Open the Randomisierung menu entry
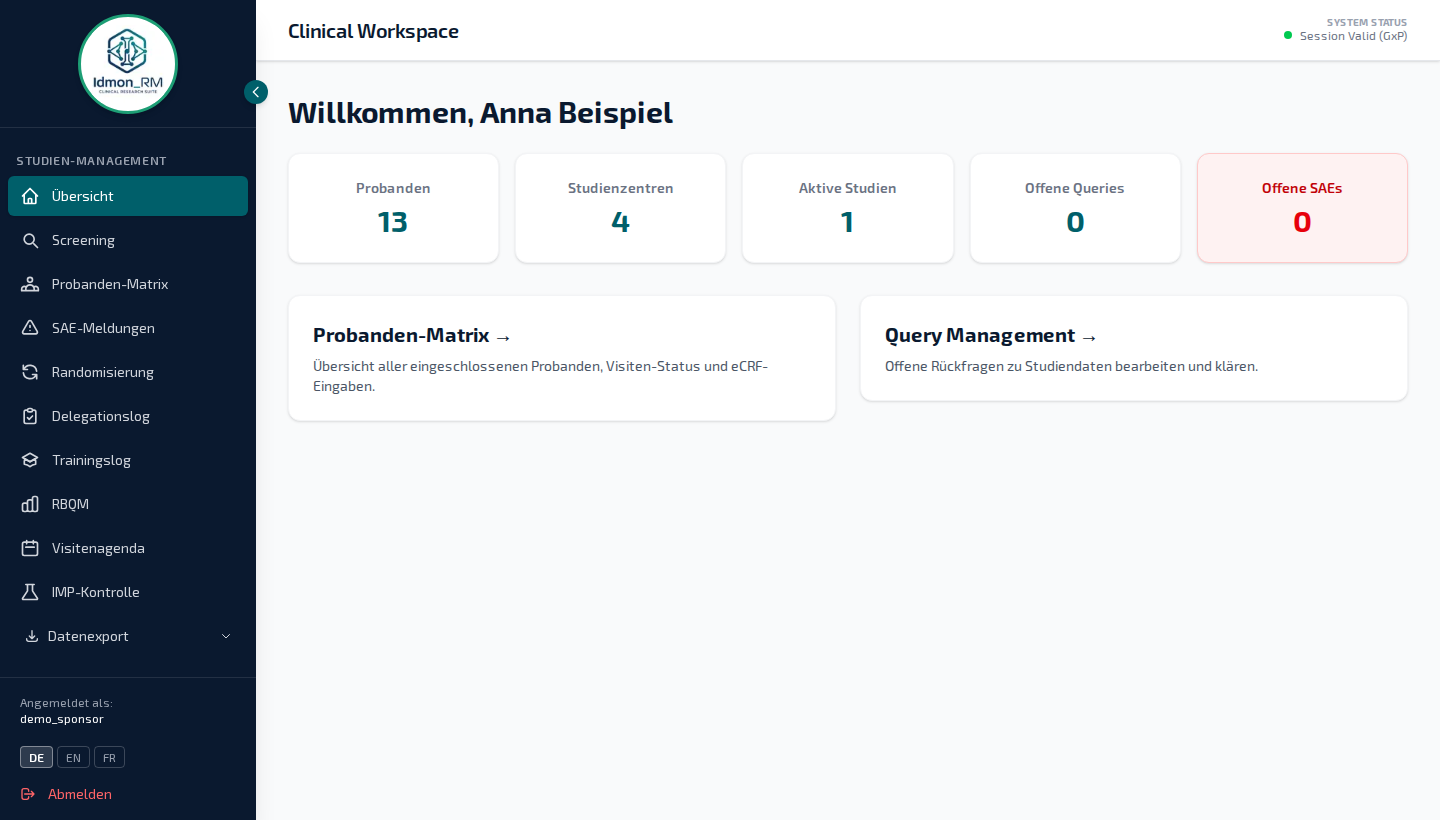Screen dimensions: 1440x820 tap(128, 372)
